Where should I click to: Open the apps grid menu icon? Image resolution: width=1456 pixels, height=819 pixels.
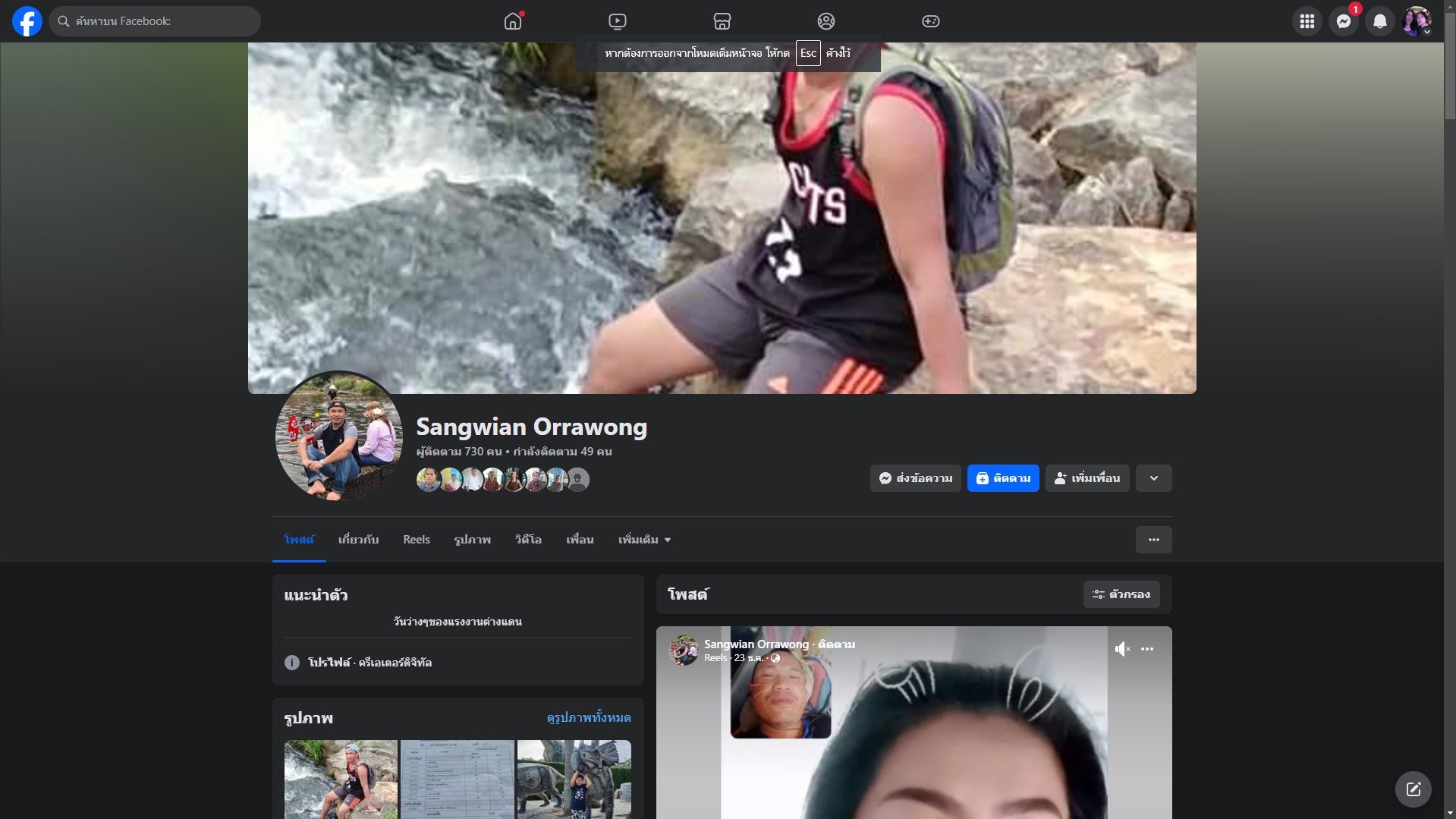click(x=1307, y=21)
